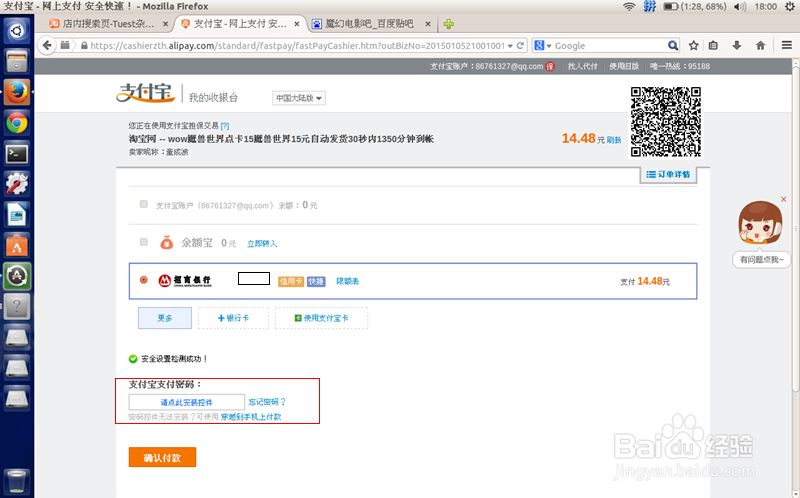
Task: Click the 银行卡 add bank card button
Action: point(233,318)
